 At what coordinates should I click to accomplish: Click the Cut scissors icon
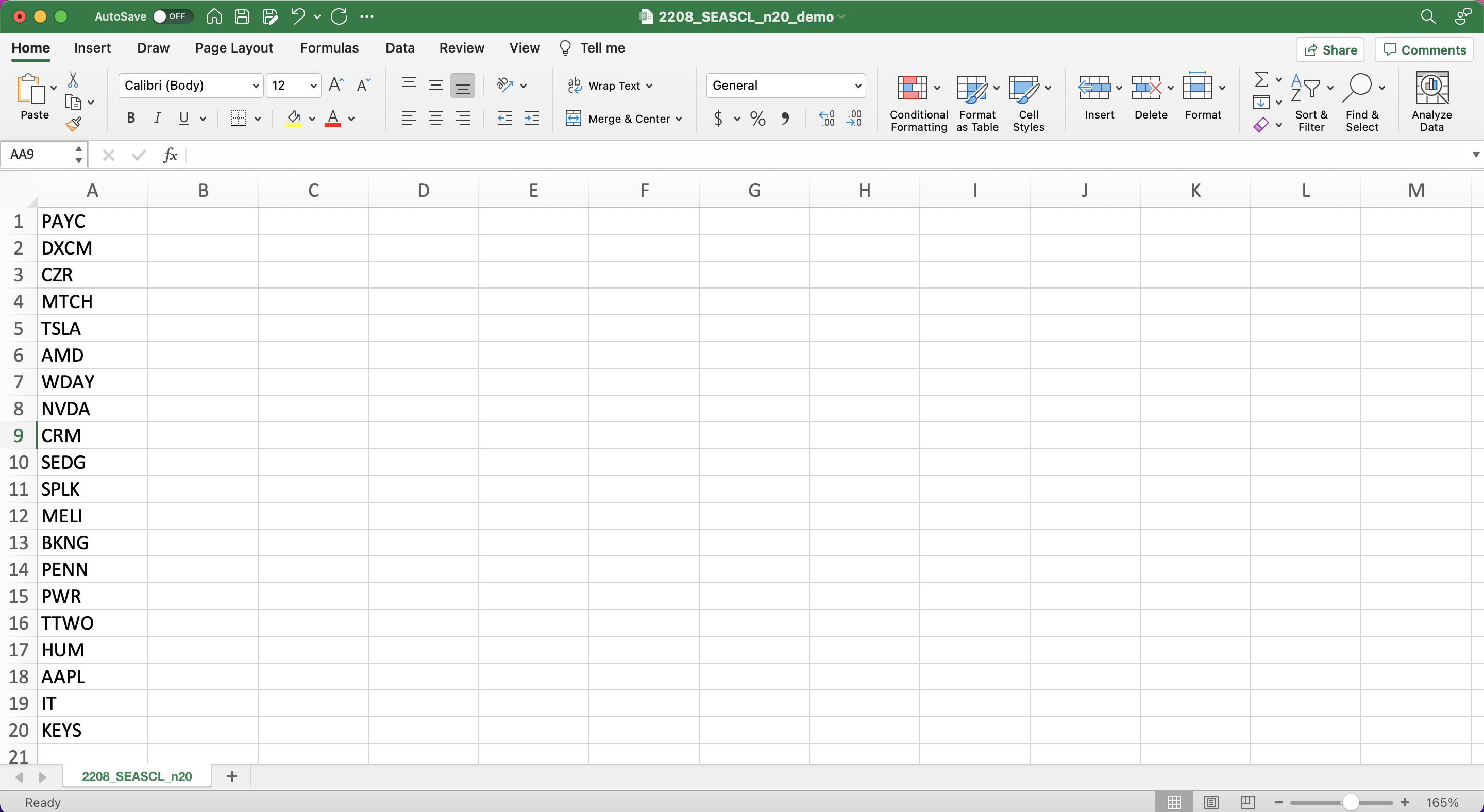[x=73, y=79]
